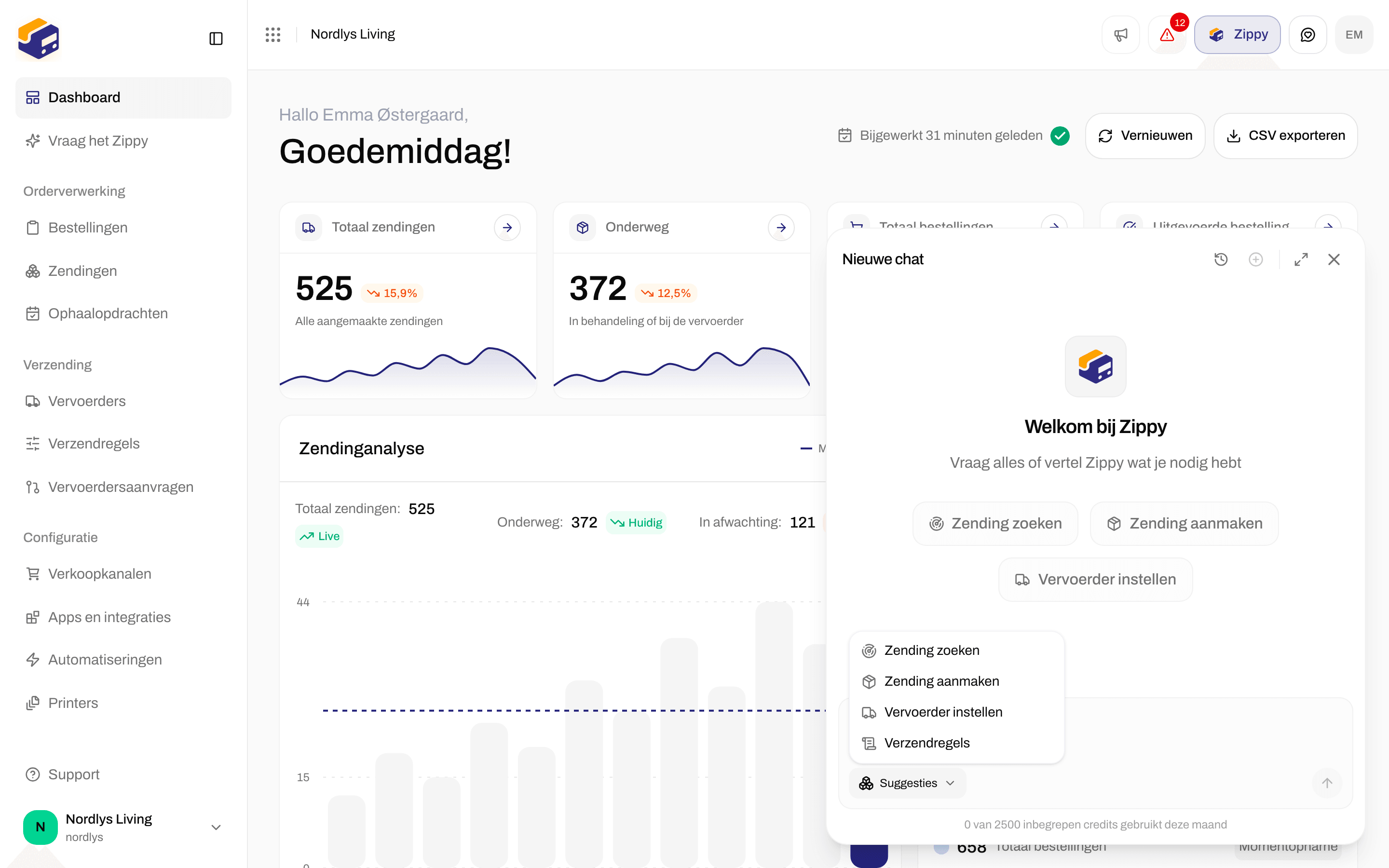Open Printers settings
The height and width of the screenshot is (868, 1389).
[123, 703]
